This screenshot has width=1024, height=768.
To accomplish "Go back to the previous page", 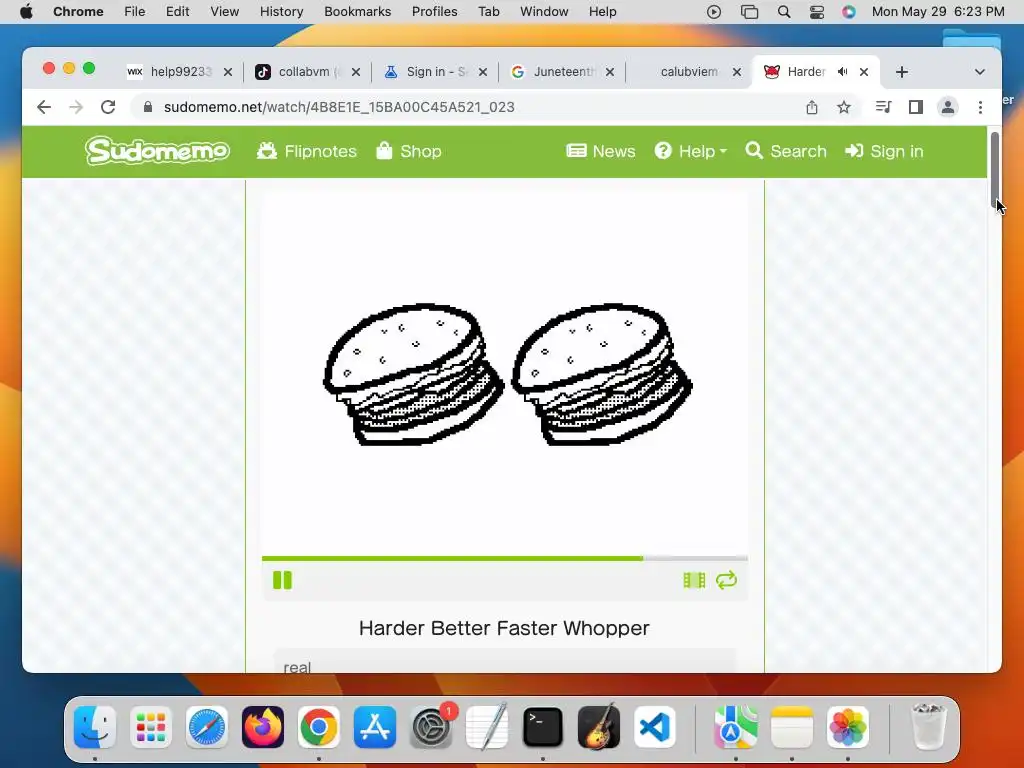I will [x=44, y=107].
